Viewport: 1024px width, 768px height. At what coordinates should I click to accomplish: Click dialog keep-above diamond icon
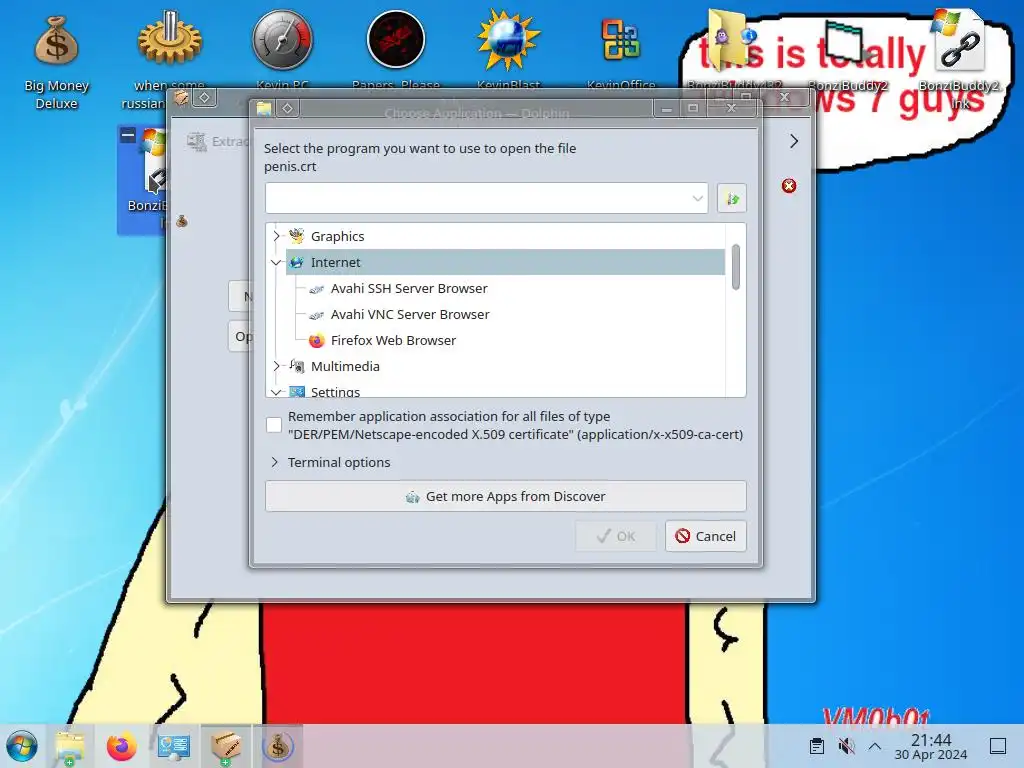(x=287, y=108)
